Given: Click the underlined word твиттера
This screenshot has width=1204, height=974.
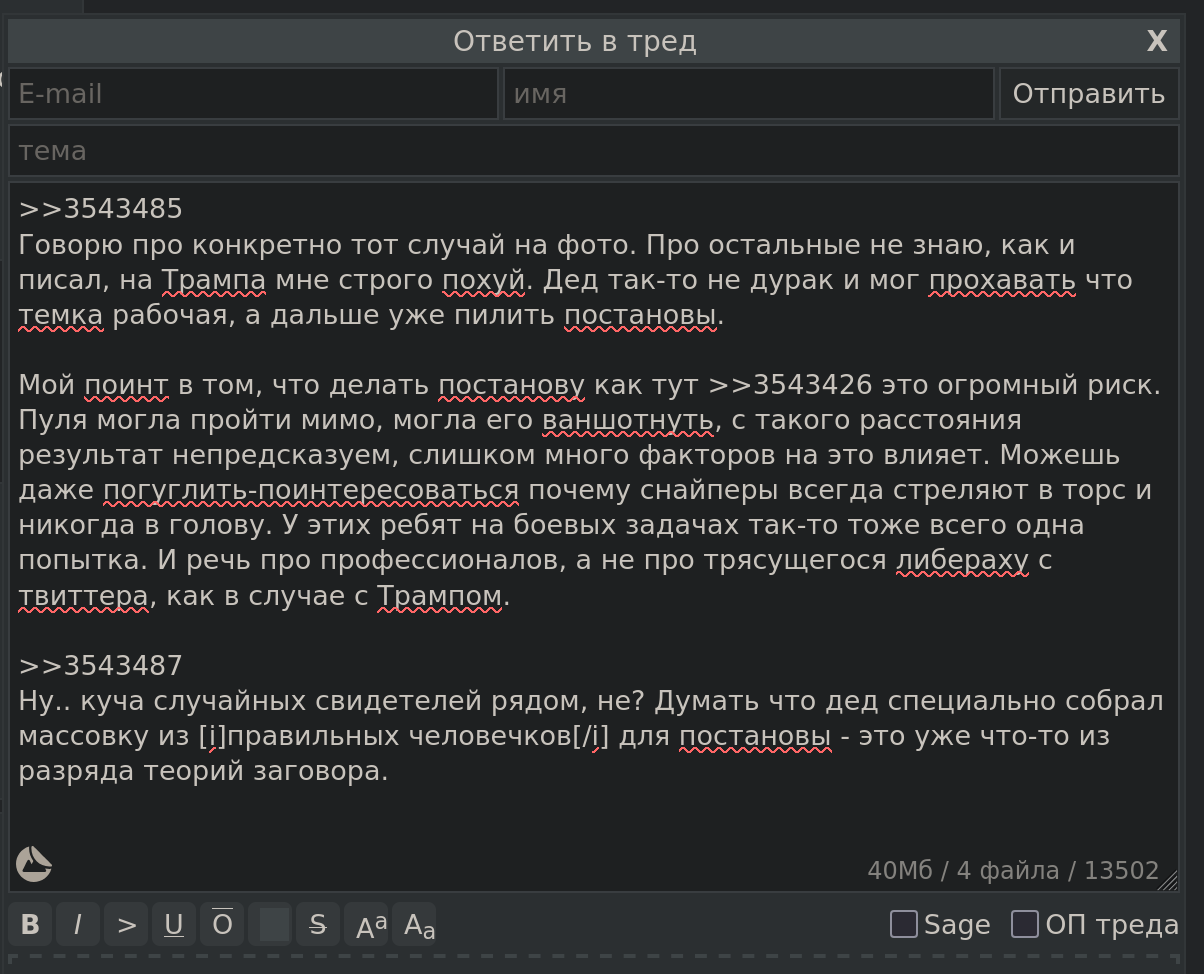Looking at the screenshot, I should pyautogui.click(x=84, y=597).
